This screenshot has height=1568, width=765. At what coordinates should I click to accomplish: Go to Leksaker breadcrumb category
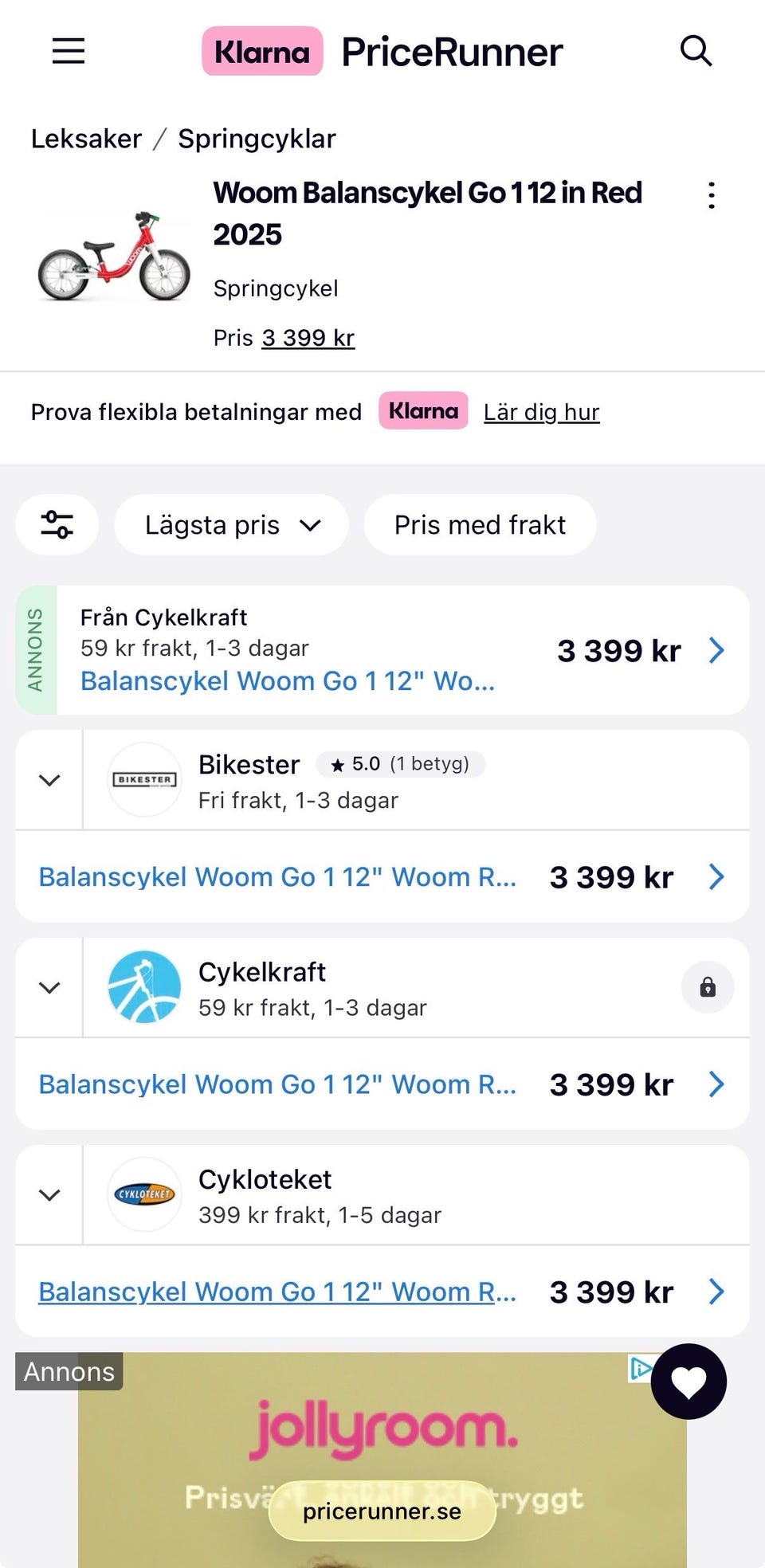[86, 139]
